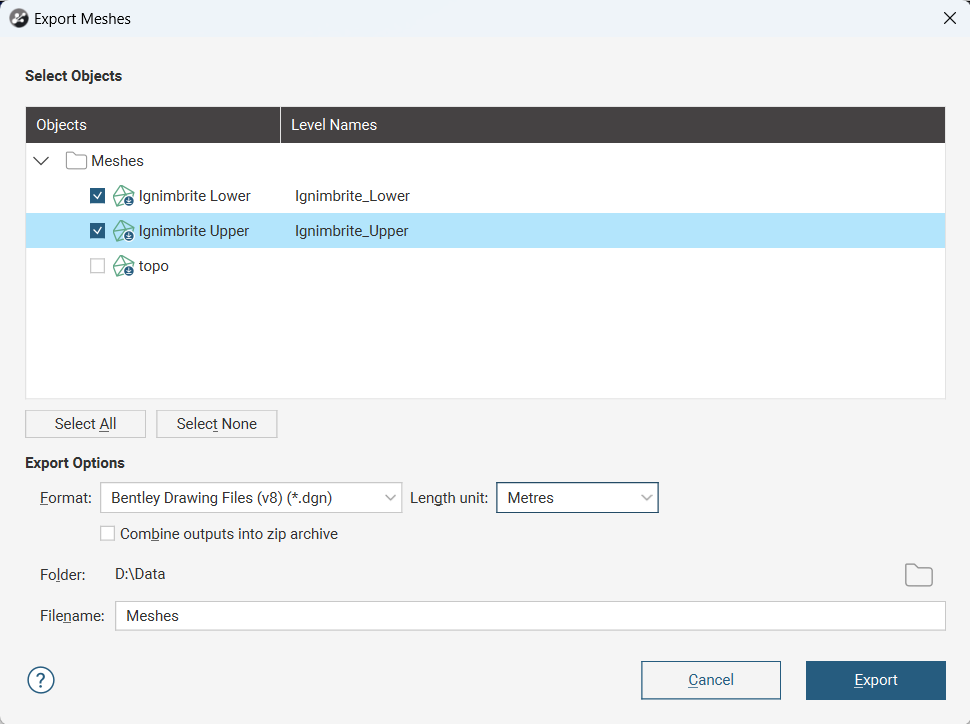This screenshot has height=724, width=970.
Task: Click the Objects column header
Action: pyautogui.click(x=152, y=125)
